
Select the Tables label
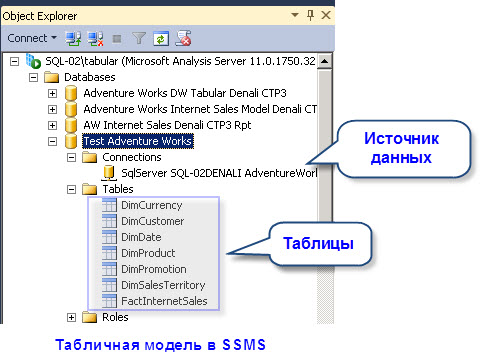(118, 189)
